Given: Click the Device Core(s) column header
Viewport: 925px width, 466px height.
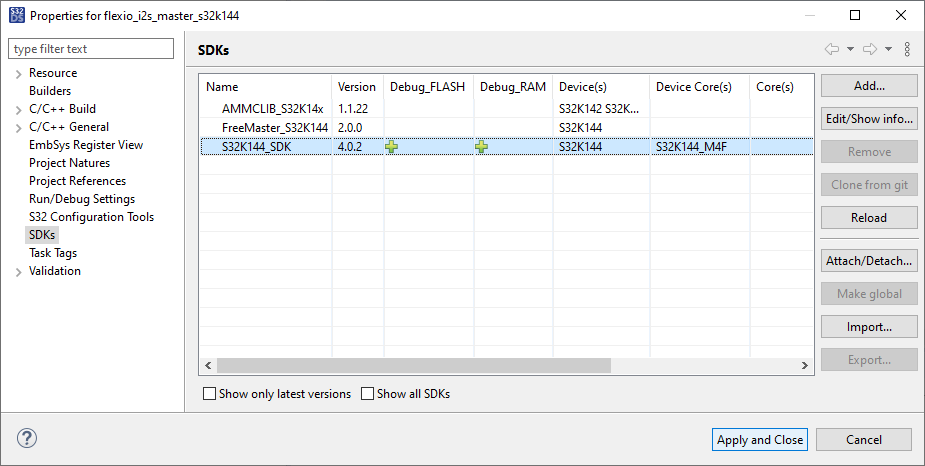Looking at the screenshot, I should click(700, 87).
